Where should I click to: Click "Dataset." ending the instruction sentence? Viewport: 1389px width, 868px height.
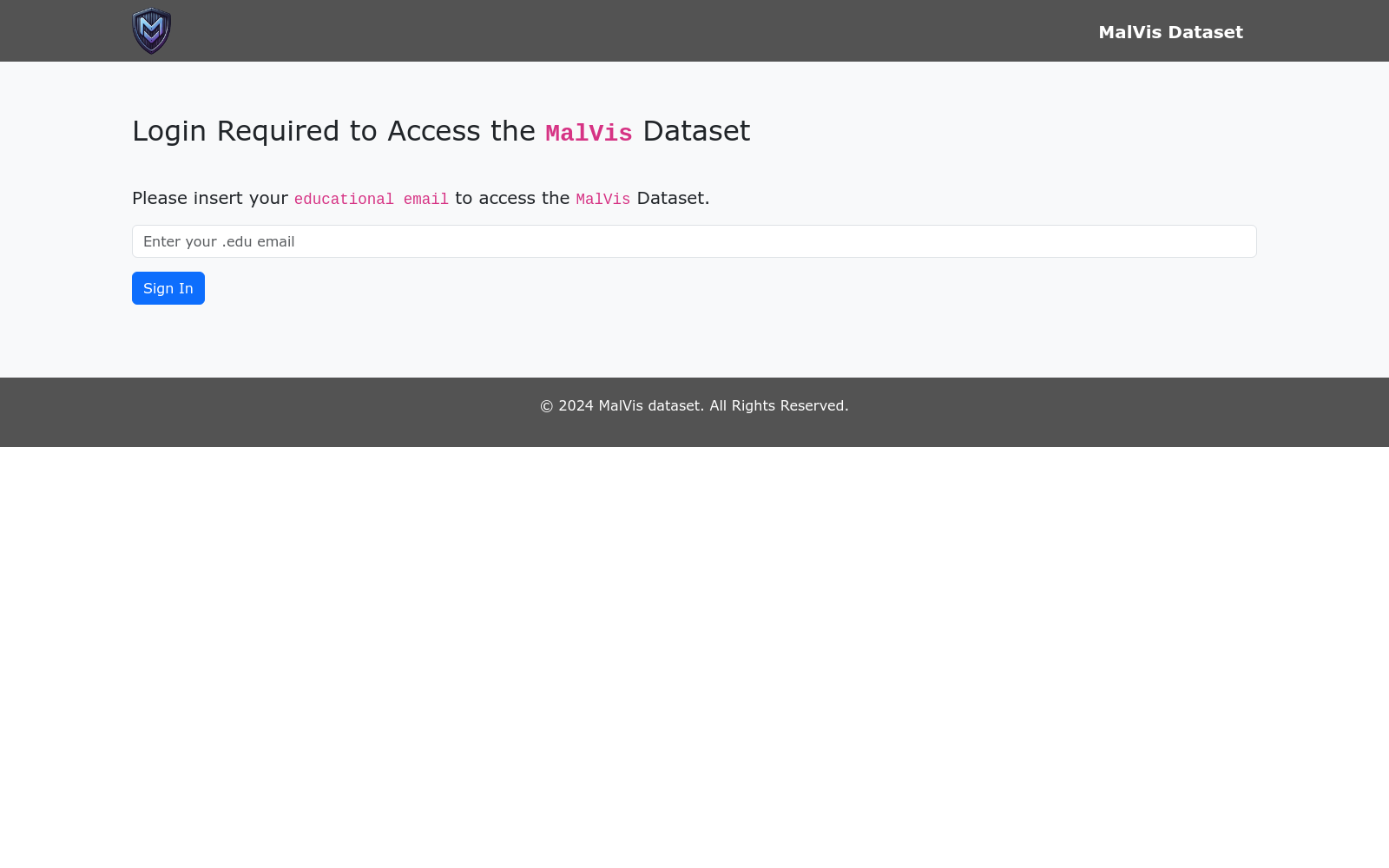pos(673,199)
